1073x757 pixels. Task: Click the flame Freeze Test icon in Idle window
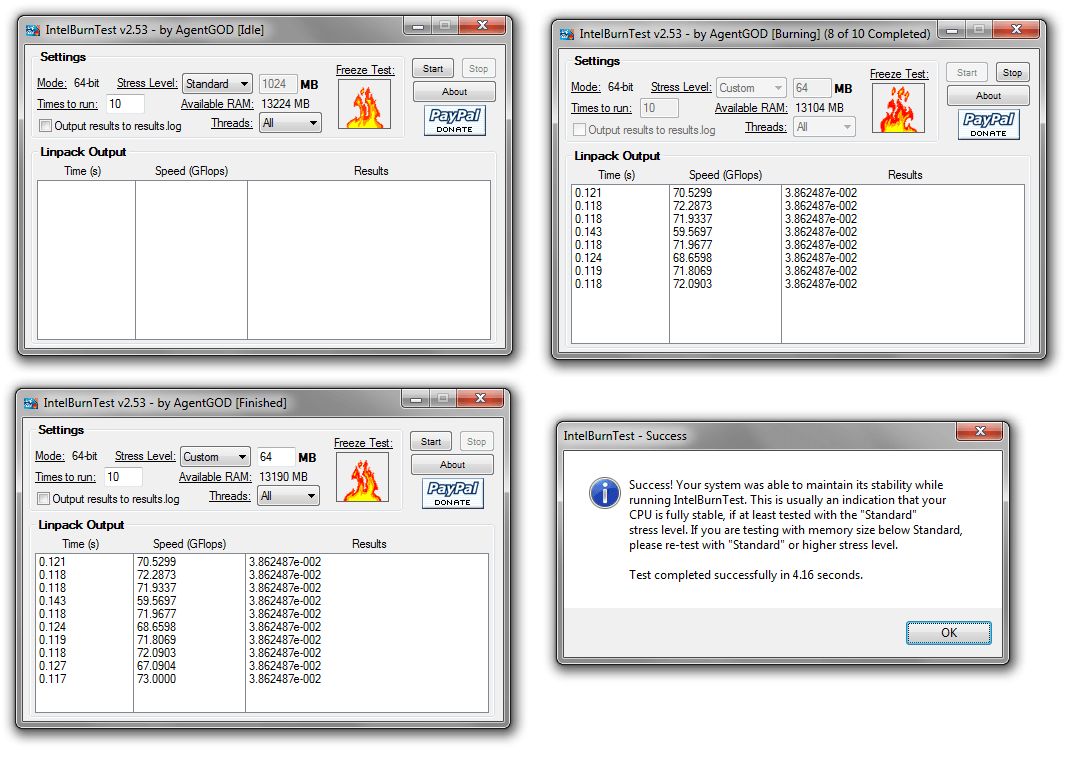(x=365, y=104)
